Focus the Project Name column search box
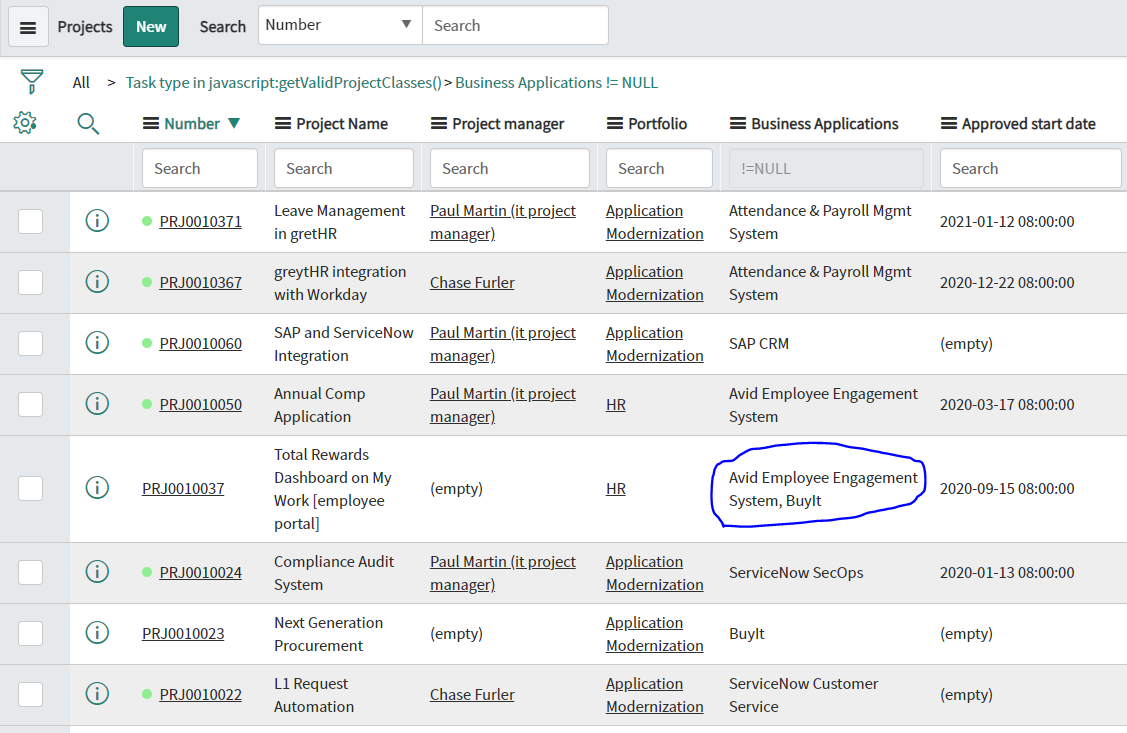This screenshot has height=733, width=1127. [x=344, y=168]
